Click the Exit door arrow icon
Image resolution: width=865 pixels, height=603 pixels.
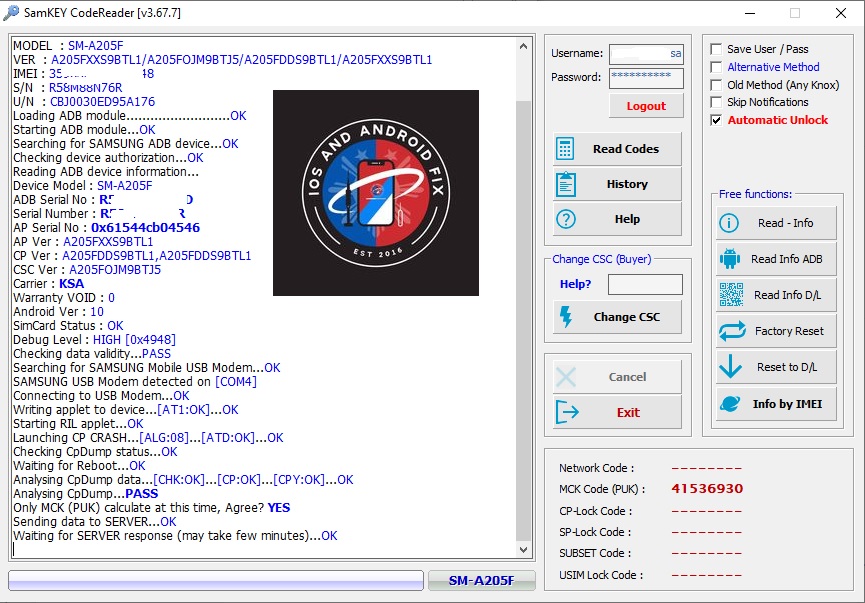(566, 412)
